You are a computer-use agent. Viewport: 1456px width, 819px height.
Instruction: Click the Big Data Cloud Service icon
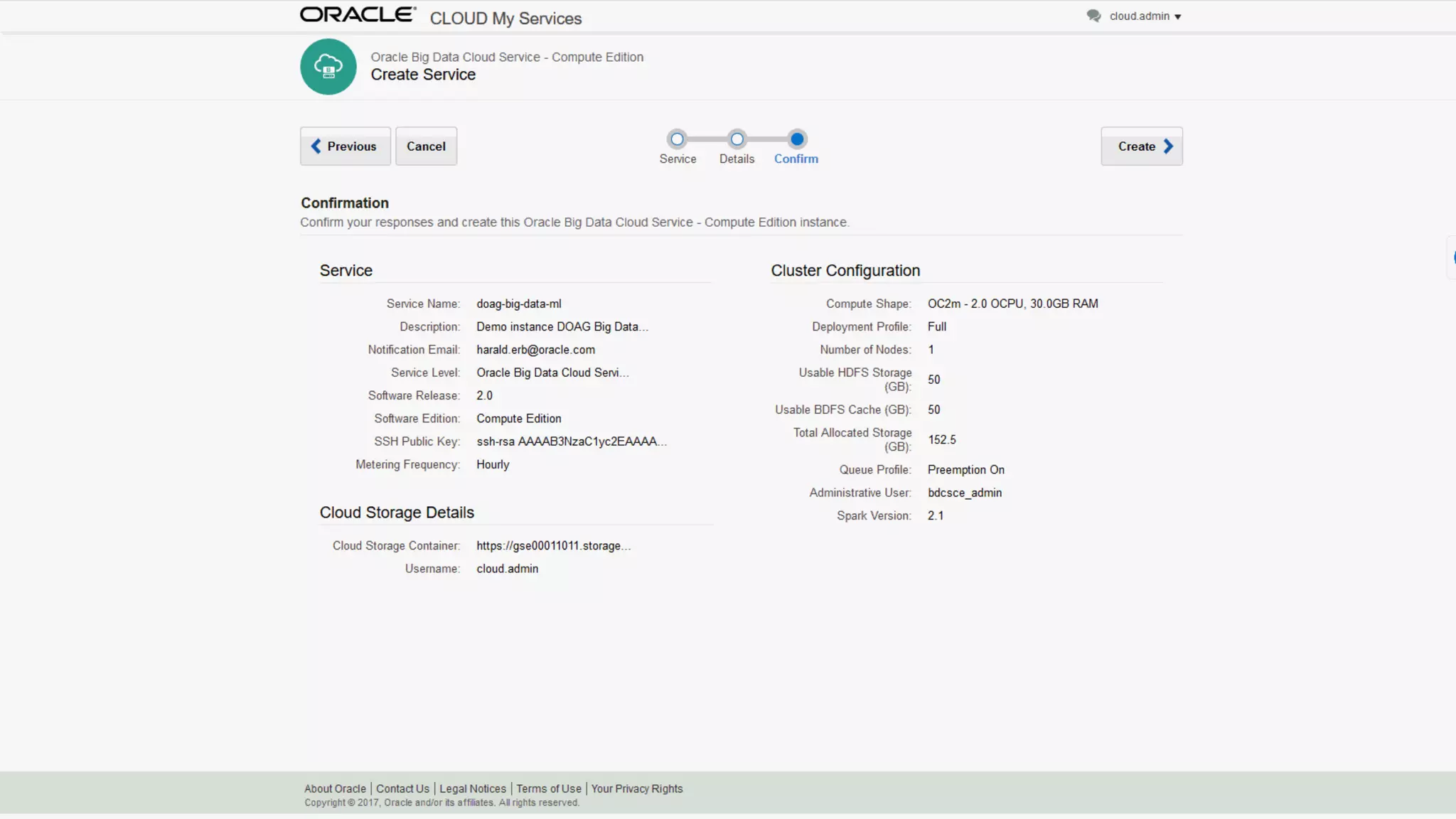pyautogui.click(x=328, y=67)
